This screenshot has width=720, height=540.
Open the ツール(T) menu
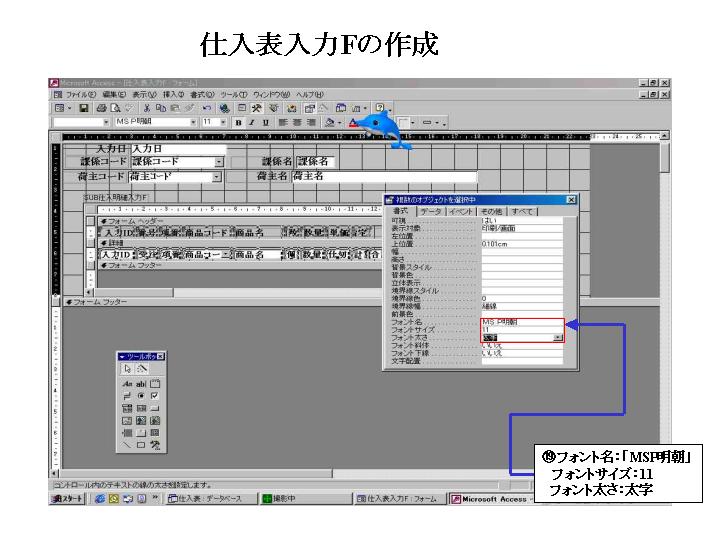[233, 95]
